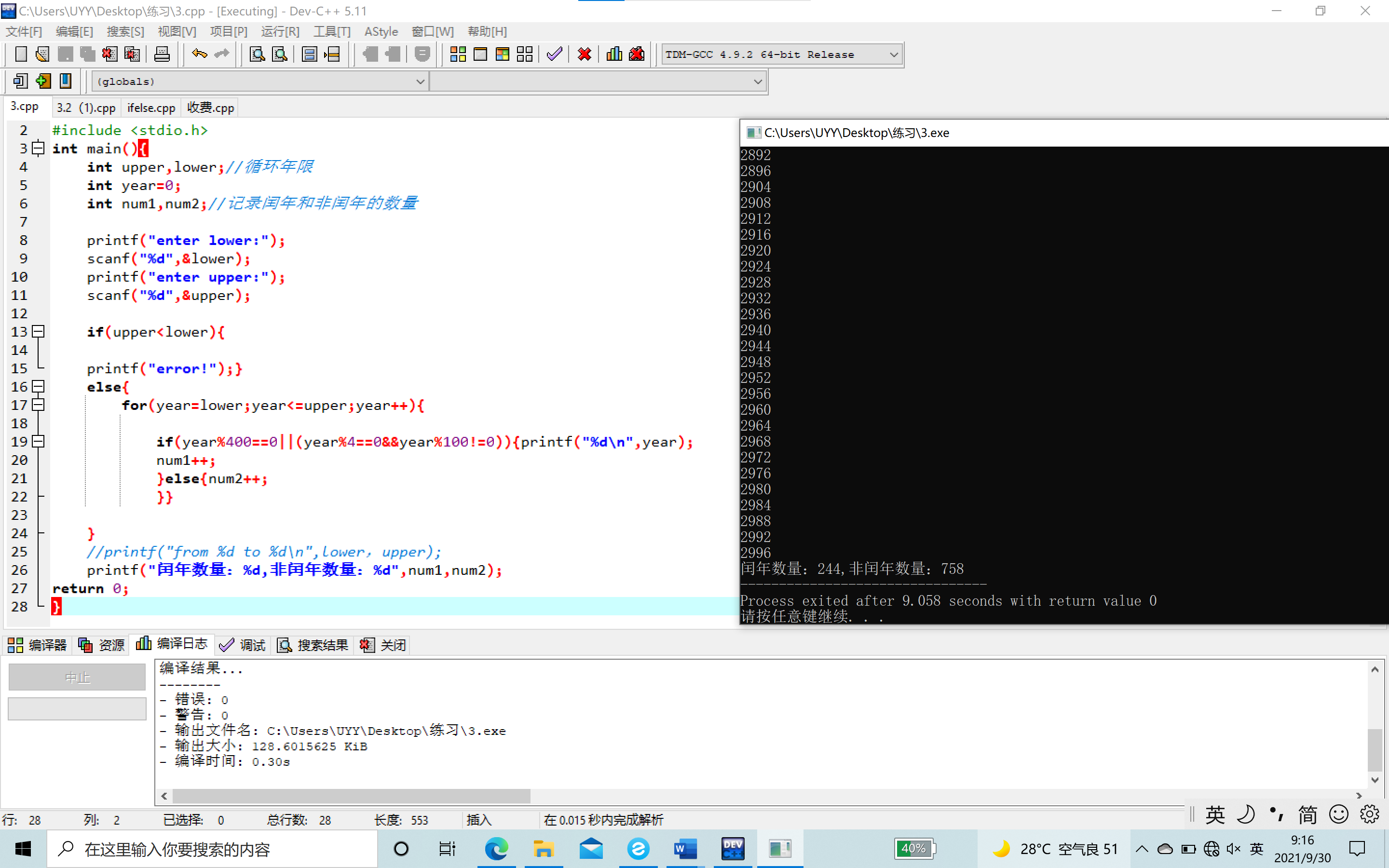1389x868 pixels.
Task: Click the Profile Analysis bar chart icon
Action: 614,54
